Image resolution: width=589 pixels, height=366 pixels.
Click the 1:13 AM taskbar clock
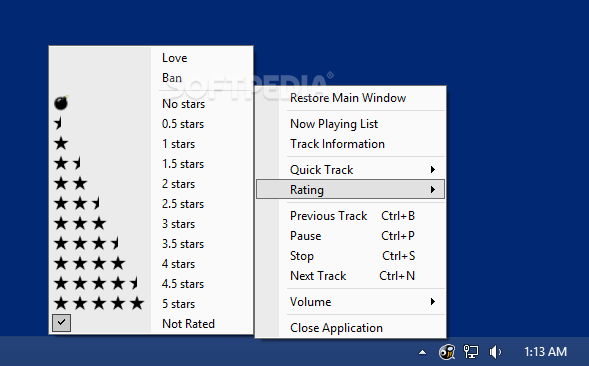click(545, 352)
